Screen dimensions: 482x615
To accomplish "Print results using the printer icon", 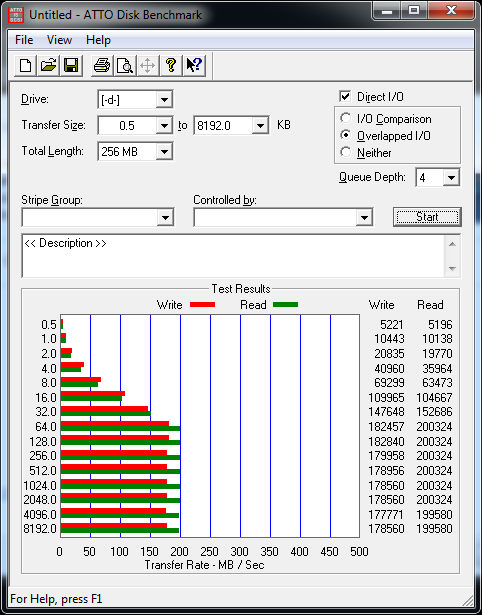I will [x=102, y=66].
